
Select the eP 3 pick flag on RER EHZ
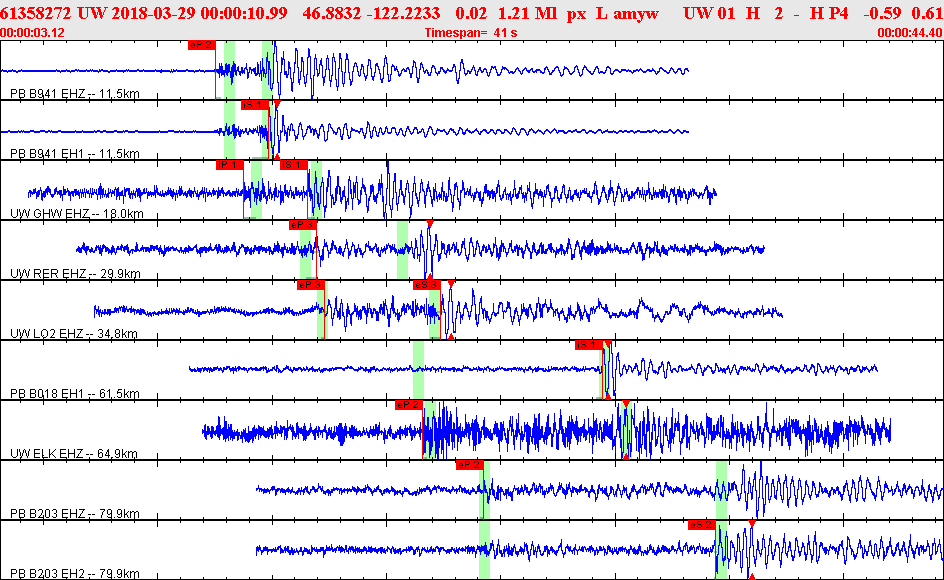(303, 225)
